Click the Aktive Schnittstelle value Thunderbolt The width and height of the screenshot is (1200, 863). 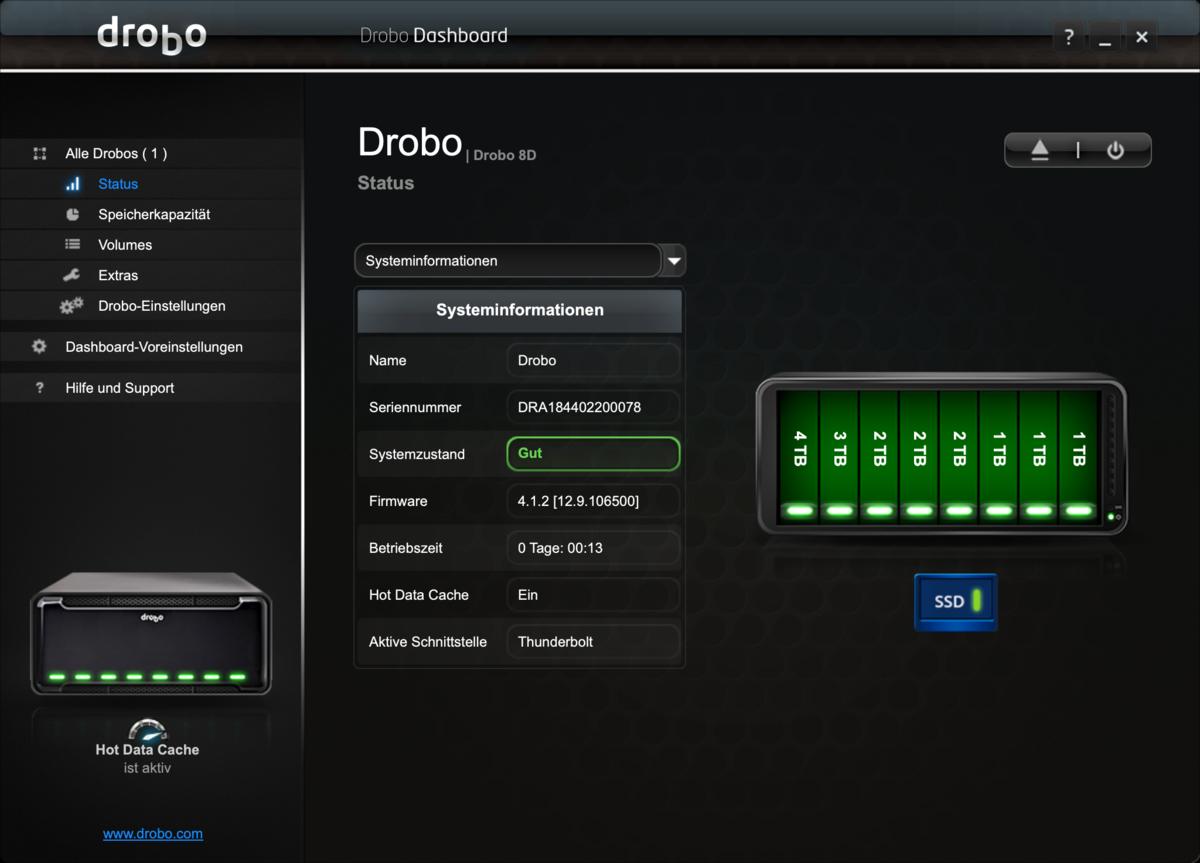coord(593,642)
